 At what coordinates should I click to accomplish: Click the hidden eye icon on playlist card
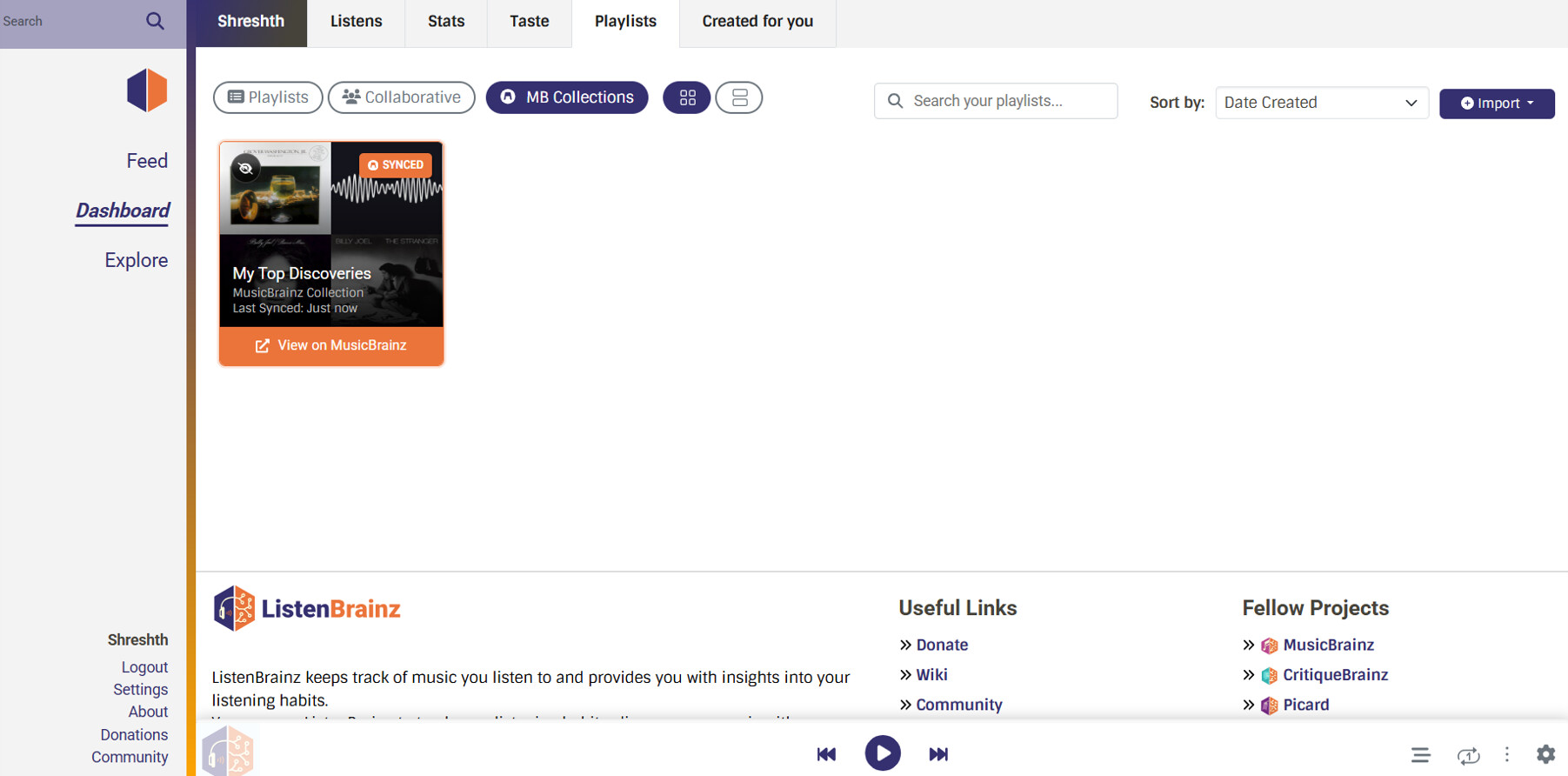coord(246,169)
